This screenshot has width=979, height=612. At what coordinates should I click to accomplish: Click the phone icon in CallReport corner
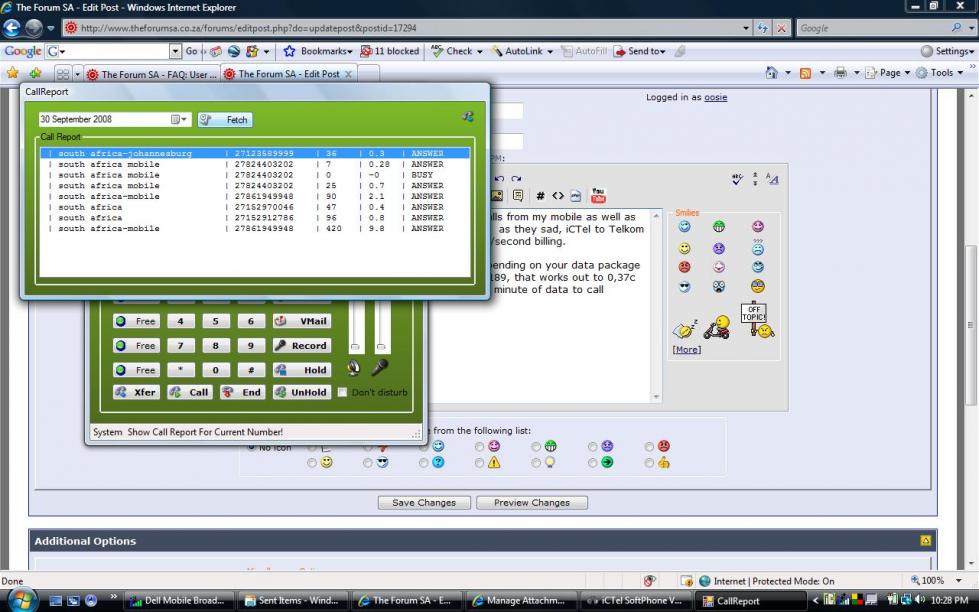[468, 117]
